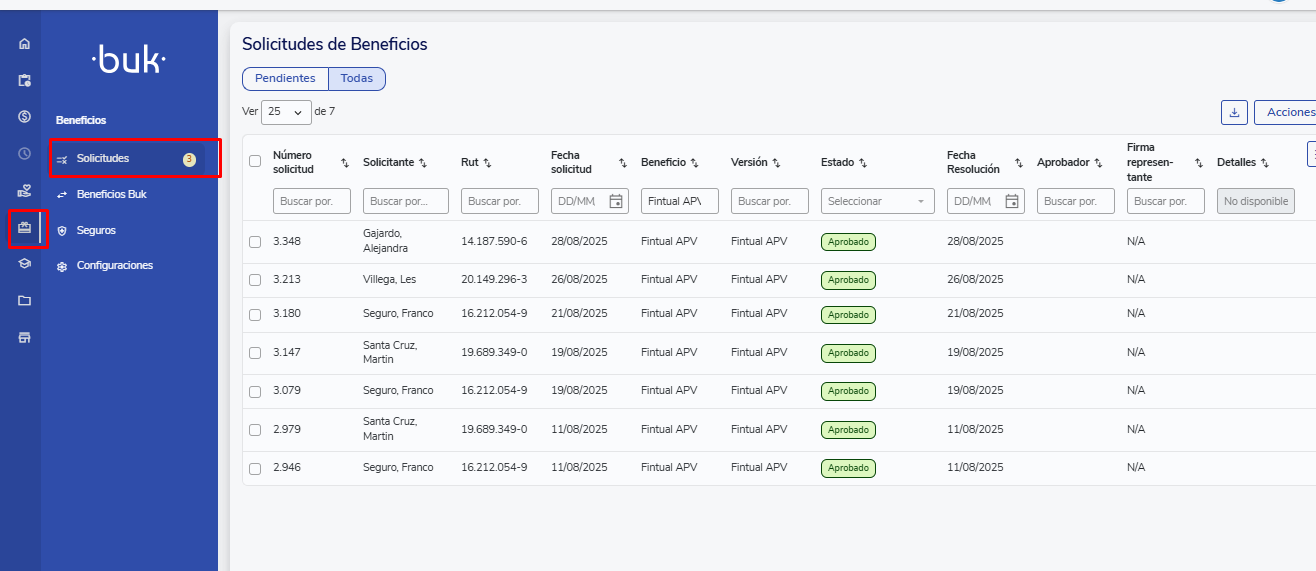Open the Acciones dropdown button
This screenshot has width=1316, height=571.
point(1286,112)
